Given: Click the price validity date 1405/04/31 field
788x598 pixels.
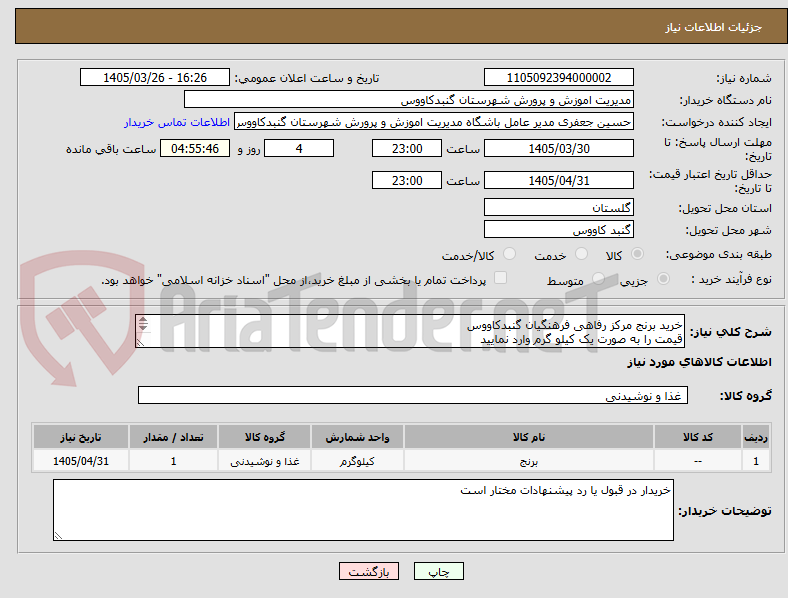Looking at the screenshot, I should click(x=558, y=180).
